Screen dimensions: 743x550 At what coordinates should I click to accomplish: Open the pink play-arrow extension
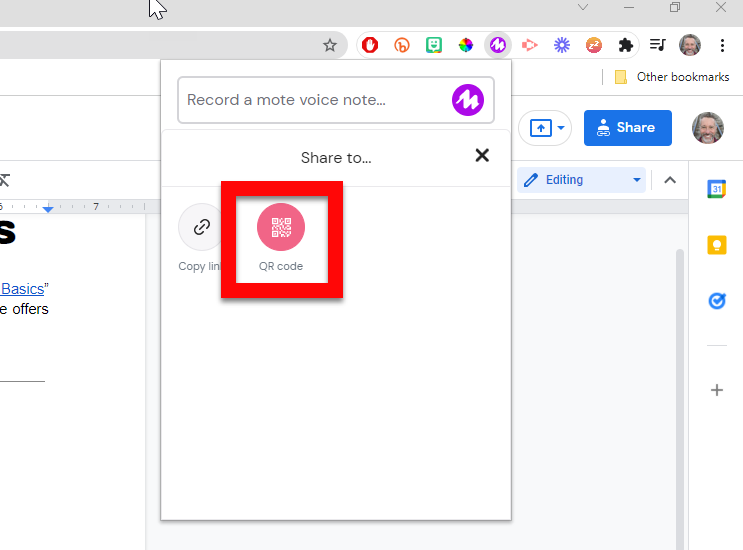tap(529, 45)
